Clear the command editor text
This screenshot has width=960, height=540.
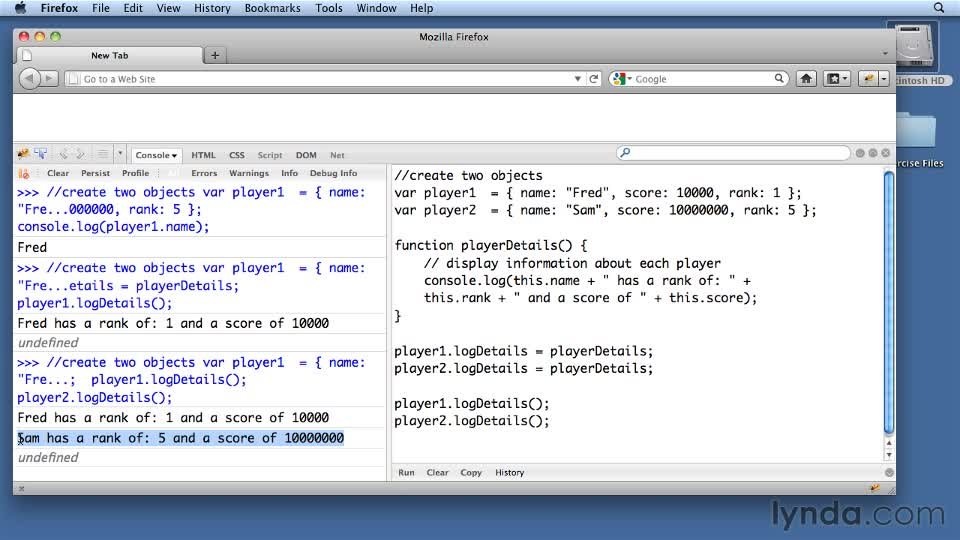point(437,473)
